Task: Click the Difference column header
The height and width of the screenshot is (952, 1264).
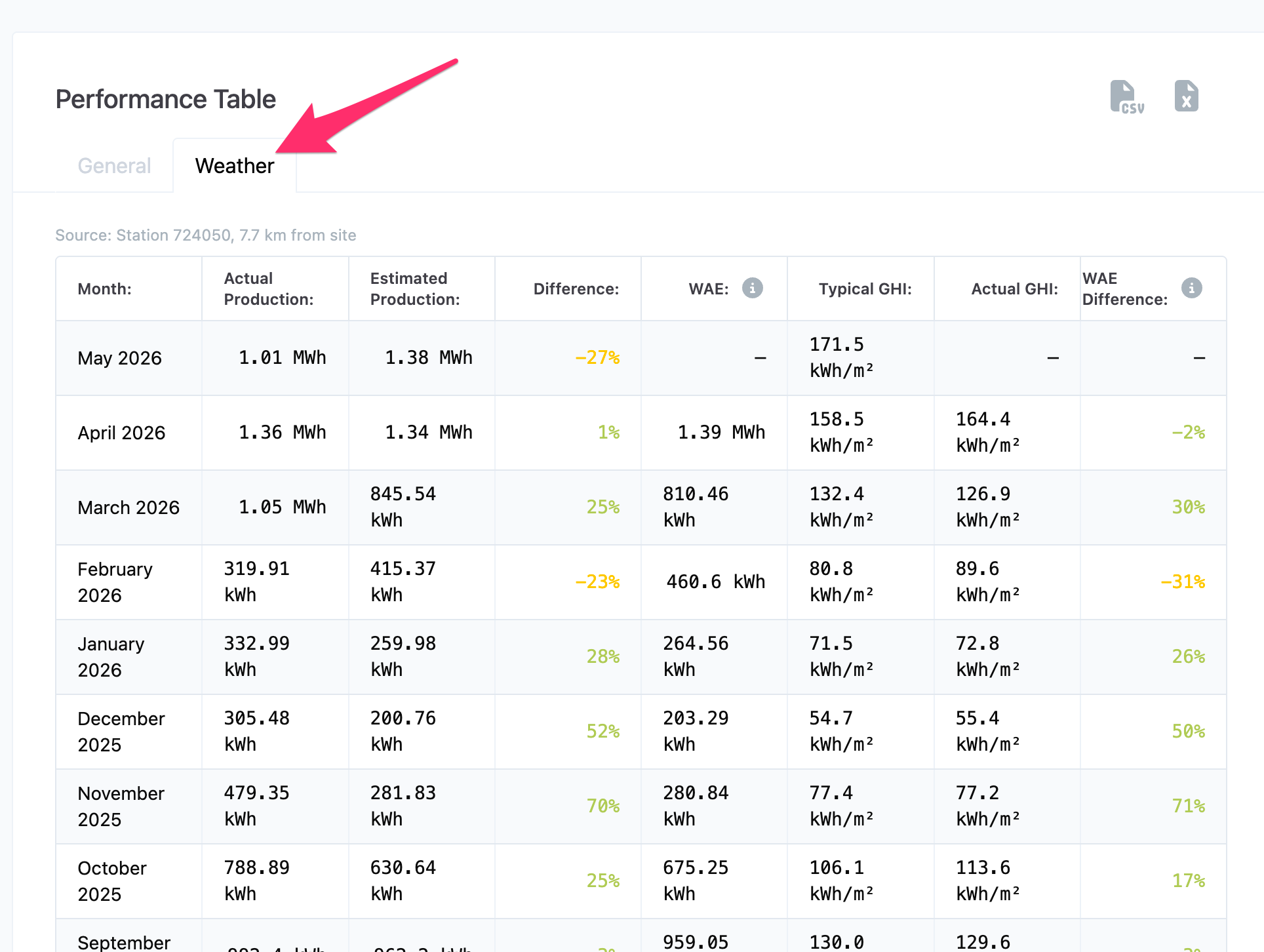Action: (x=576, y=289)
